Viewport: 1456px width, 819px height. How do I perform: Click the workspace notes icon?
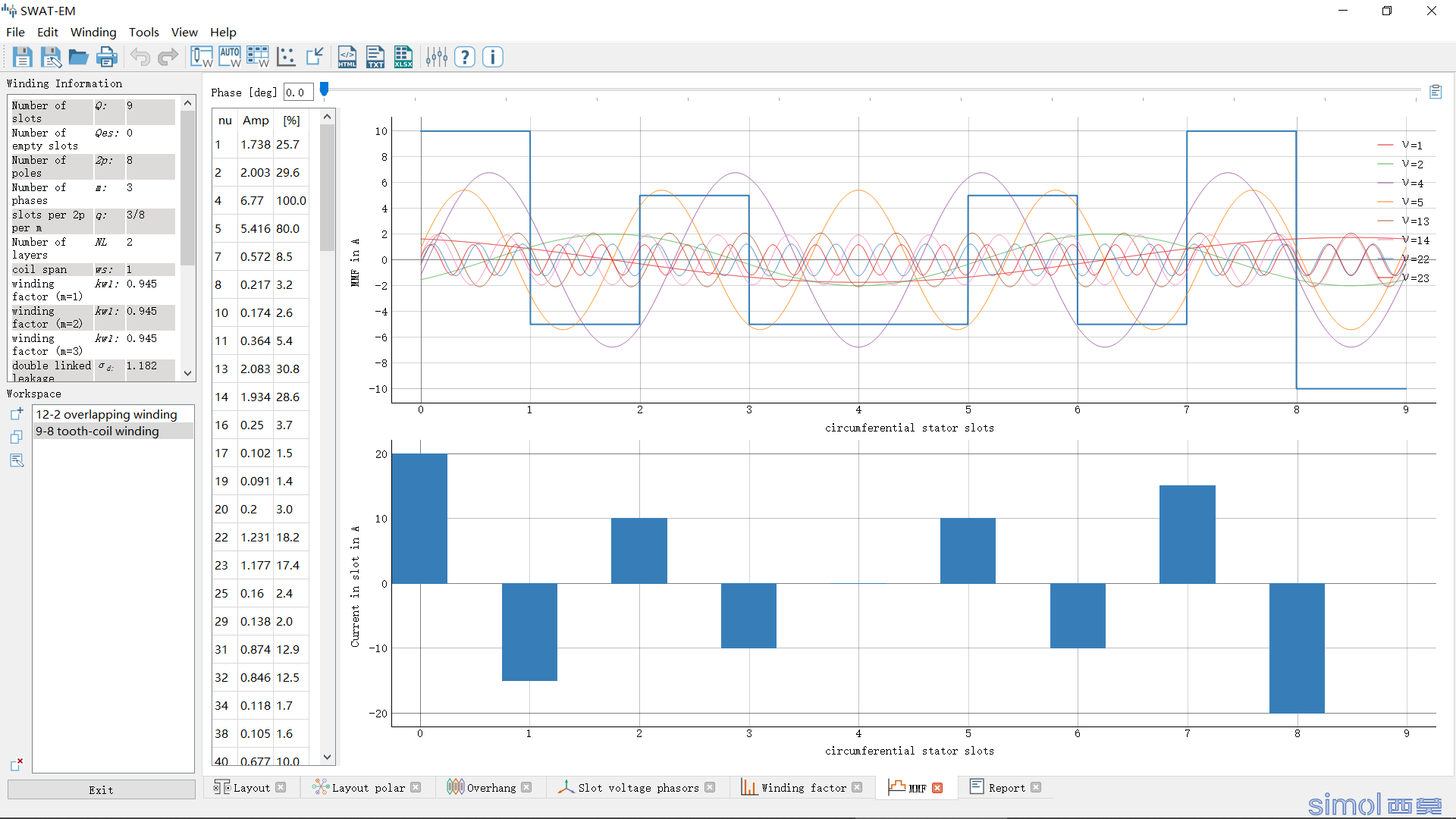pyautogui.click(x=17, y=461)
